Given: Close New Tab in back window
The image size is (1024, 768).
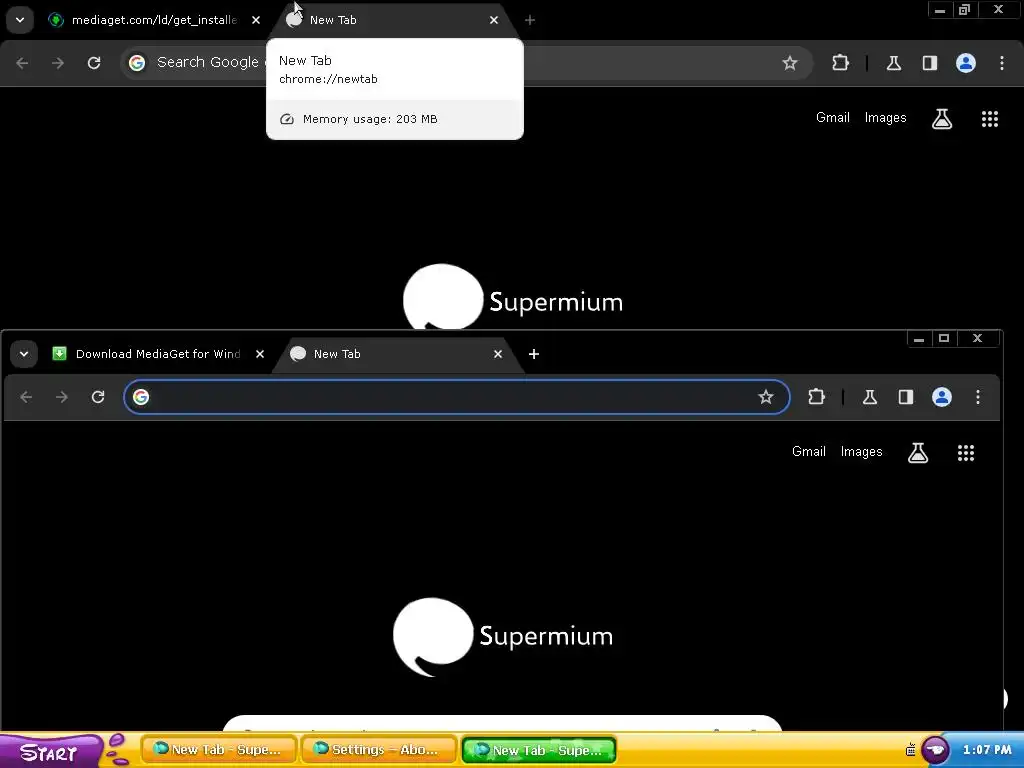Looking at the screenshot, I should click(x=494, y=20).
